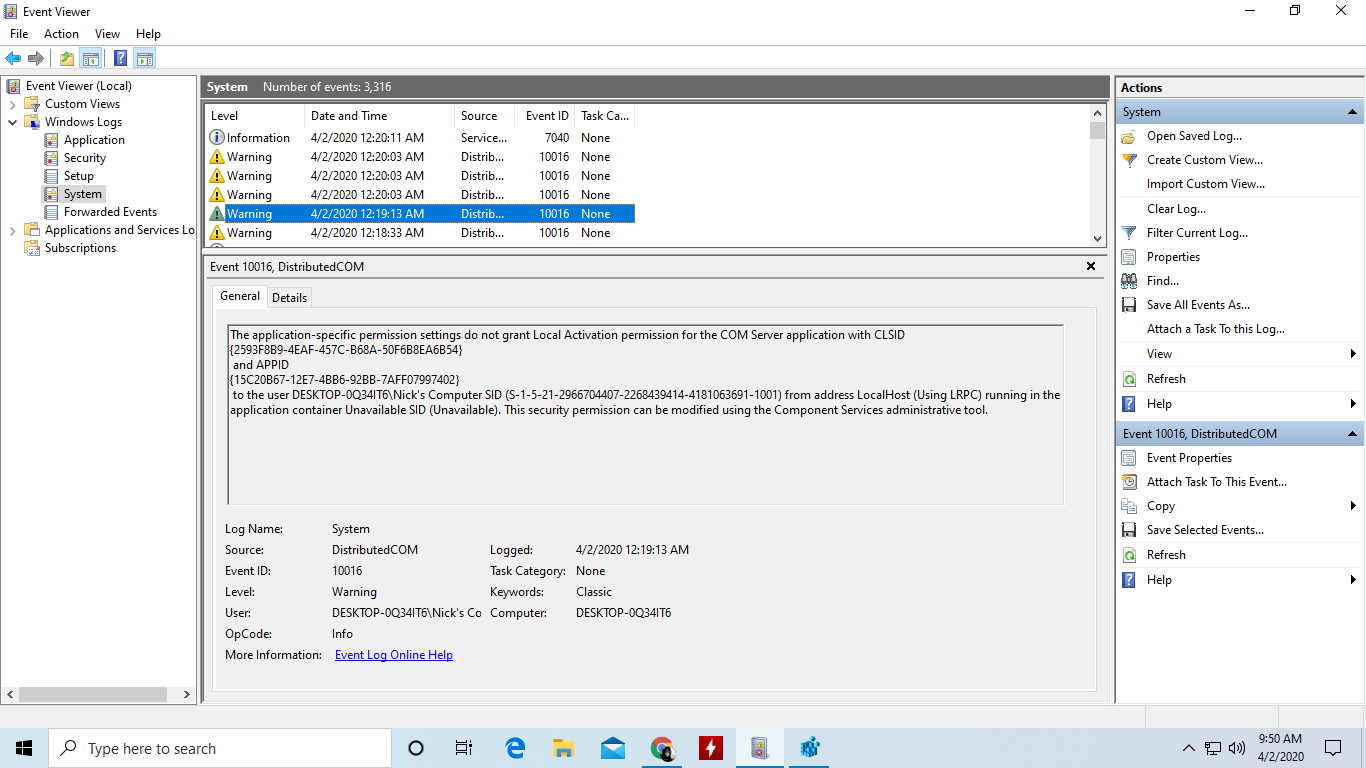Click the Up One Level folder icon

(67, 58)
